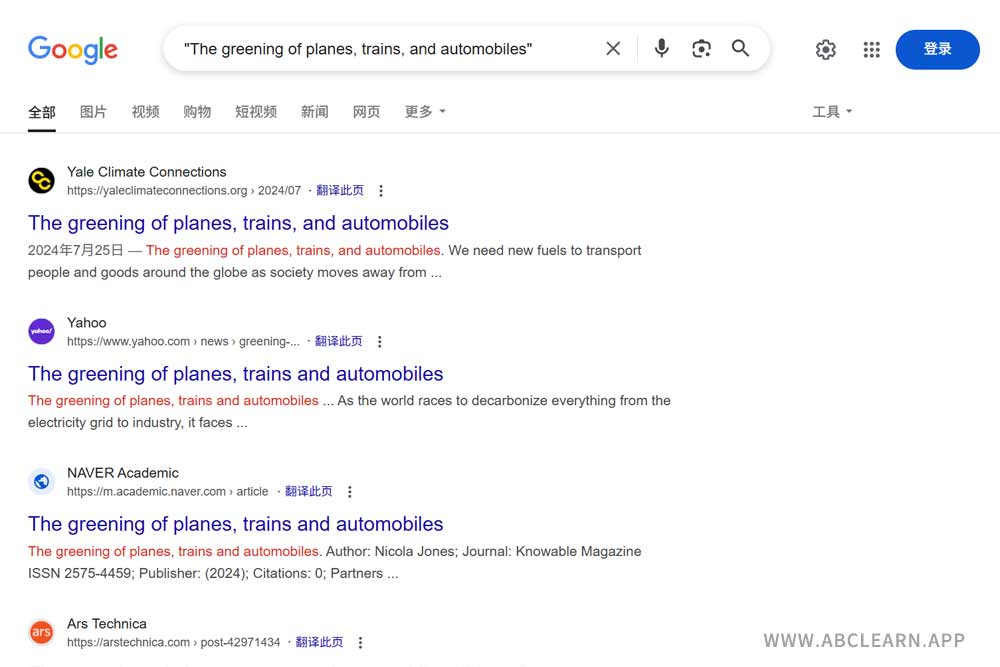Clear the search box with X icon
Screen dimensions: 1000x667
tap(613, 48)
